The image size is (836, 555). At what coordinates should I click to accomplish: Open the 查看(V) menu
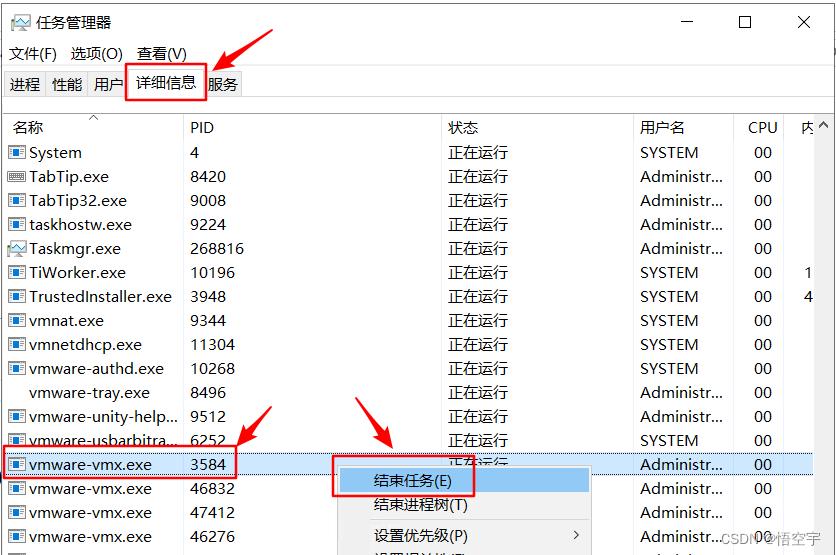[x=162, y=54]
